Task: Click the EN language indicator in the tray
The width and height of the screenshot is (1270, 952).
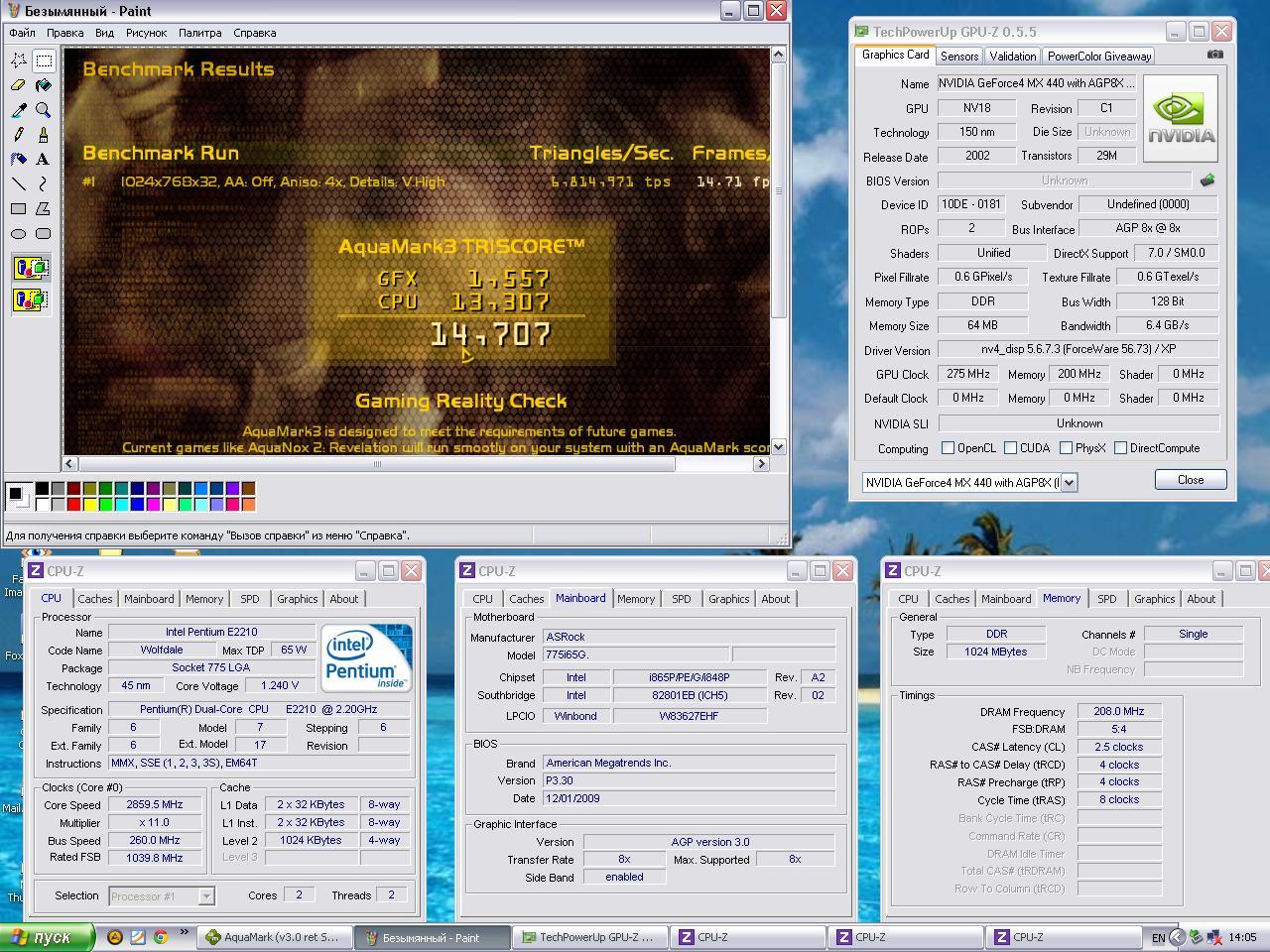Action: point(1158,937)
